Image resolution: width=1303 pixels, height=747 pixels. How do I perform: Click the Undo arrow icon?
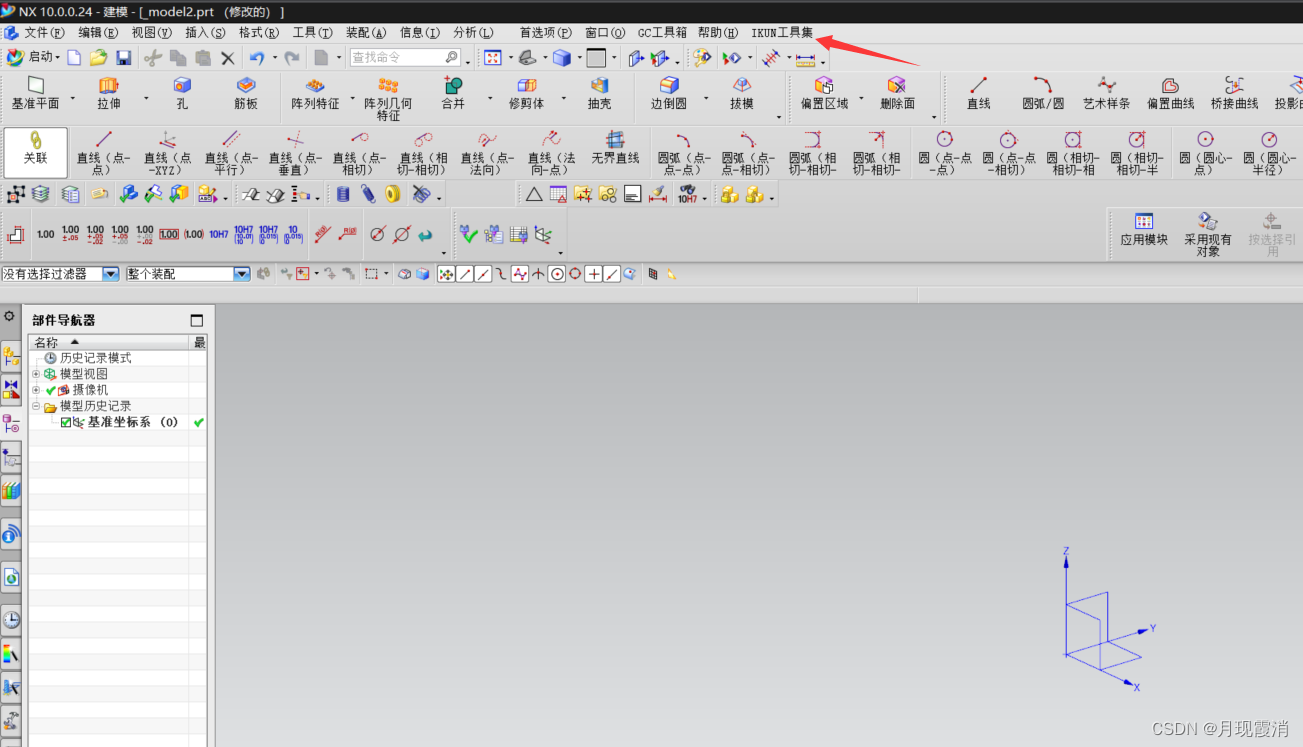click(x=257, y=58)
